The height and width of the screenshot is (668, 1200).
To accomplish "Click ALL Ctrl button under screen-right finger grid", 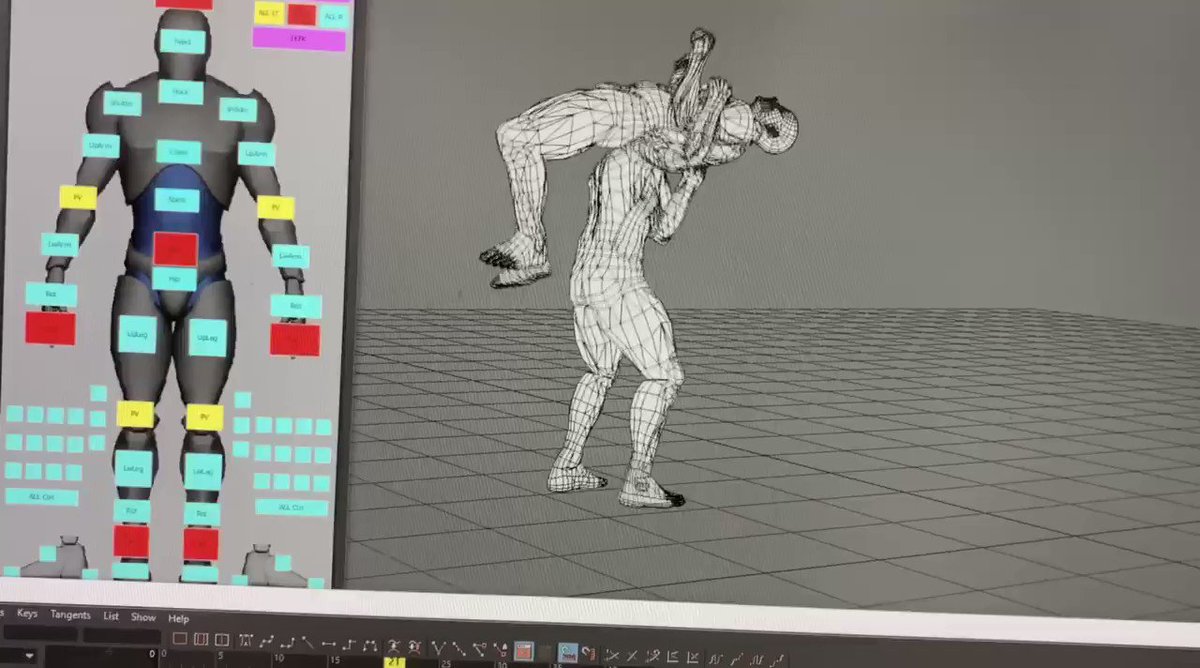I will click(x=291, y=507).
